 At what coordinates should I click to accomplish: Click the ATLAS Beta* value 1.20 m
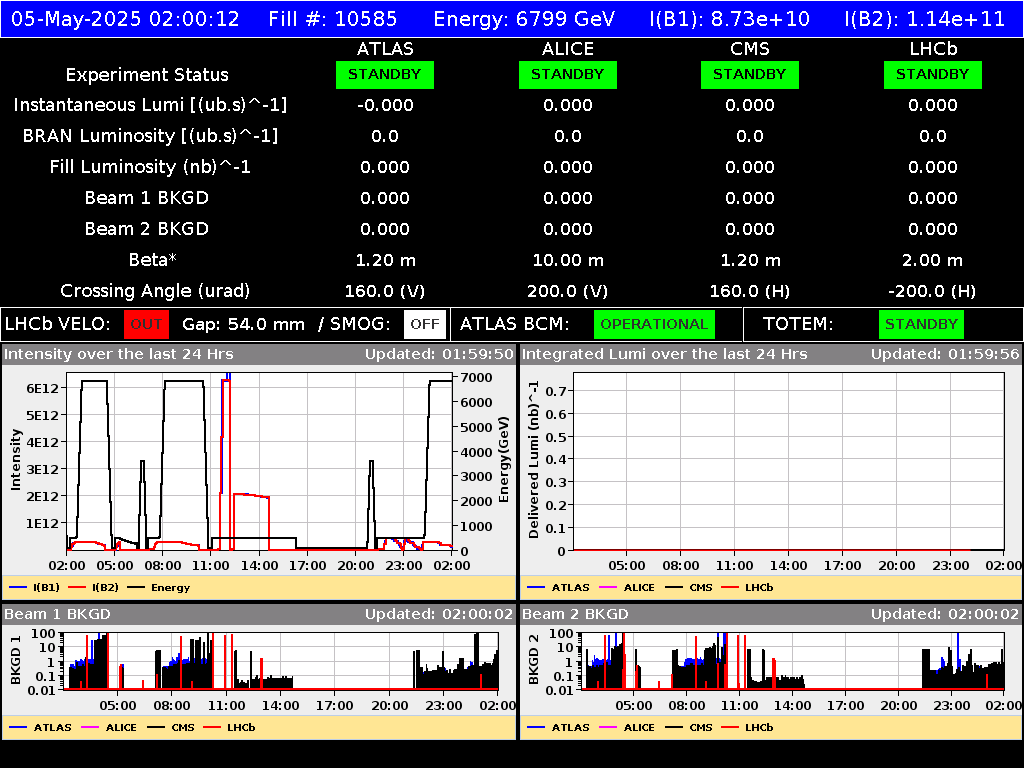pos(385,260)
